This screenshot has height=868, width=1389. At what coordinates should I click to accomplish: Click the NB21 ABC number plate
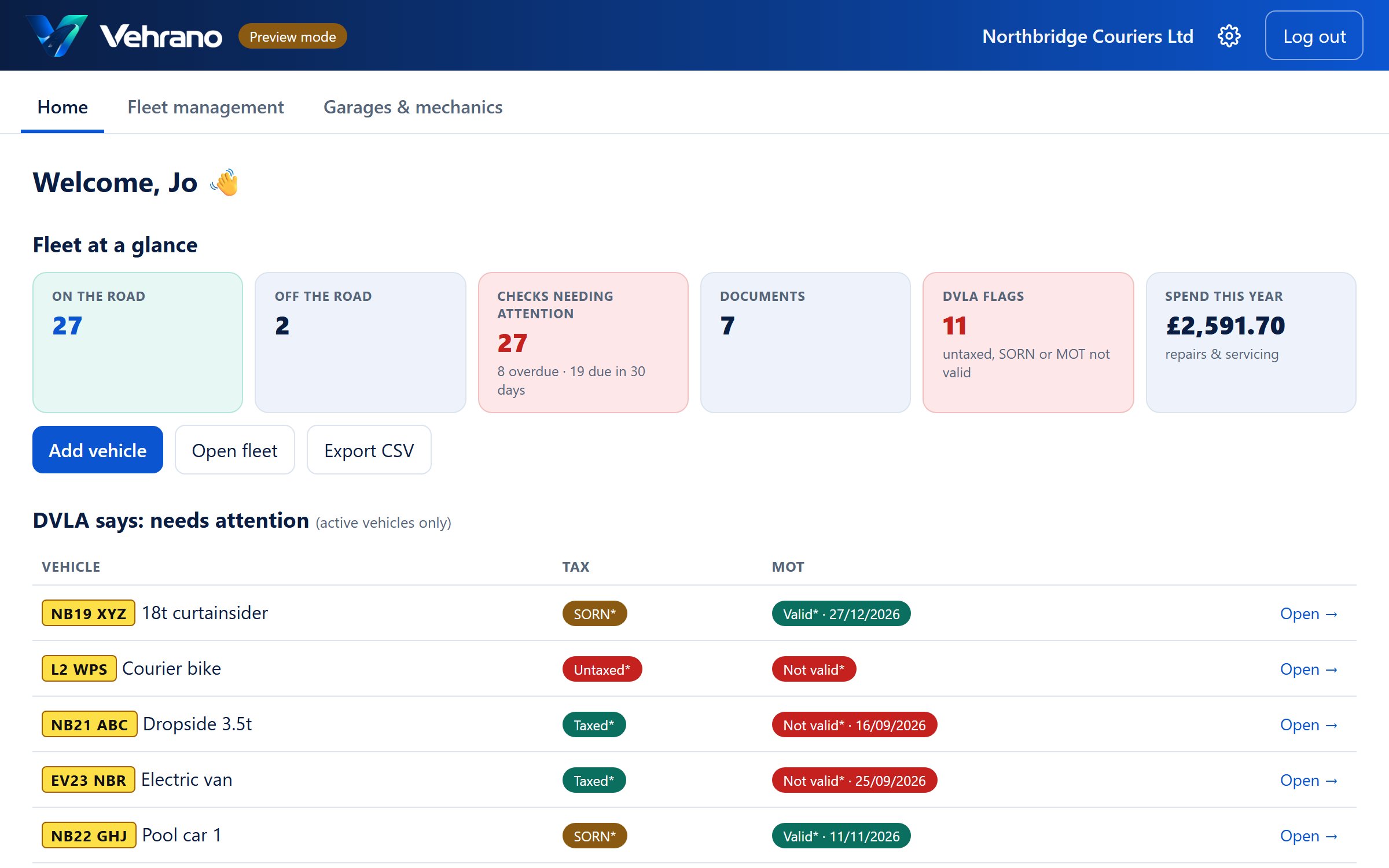click(x=89, y=724)
